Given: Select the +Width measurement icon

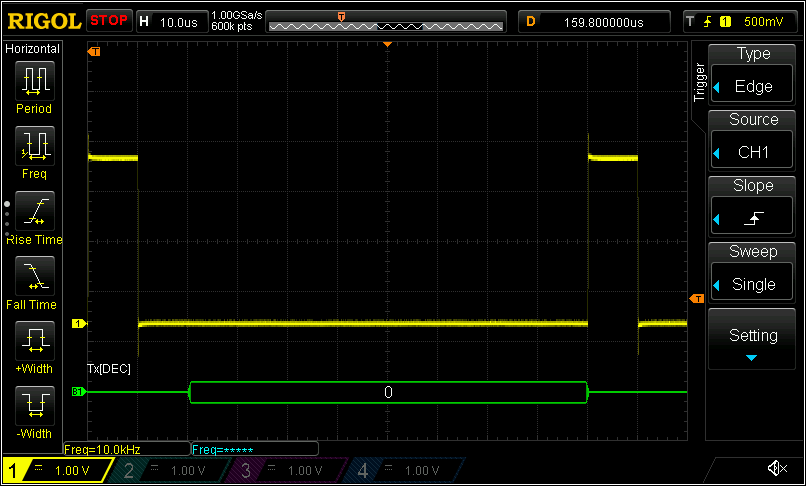Looking at the screenshot, I should point(34,341).
